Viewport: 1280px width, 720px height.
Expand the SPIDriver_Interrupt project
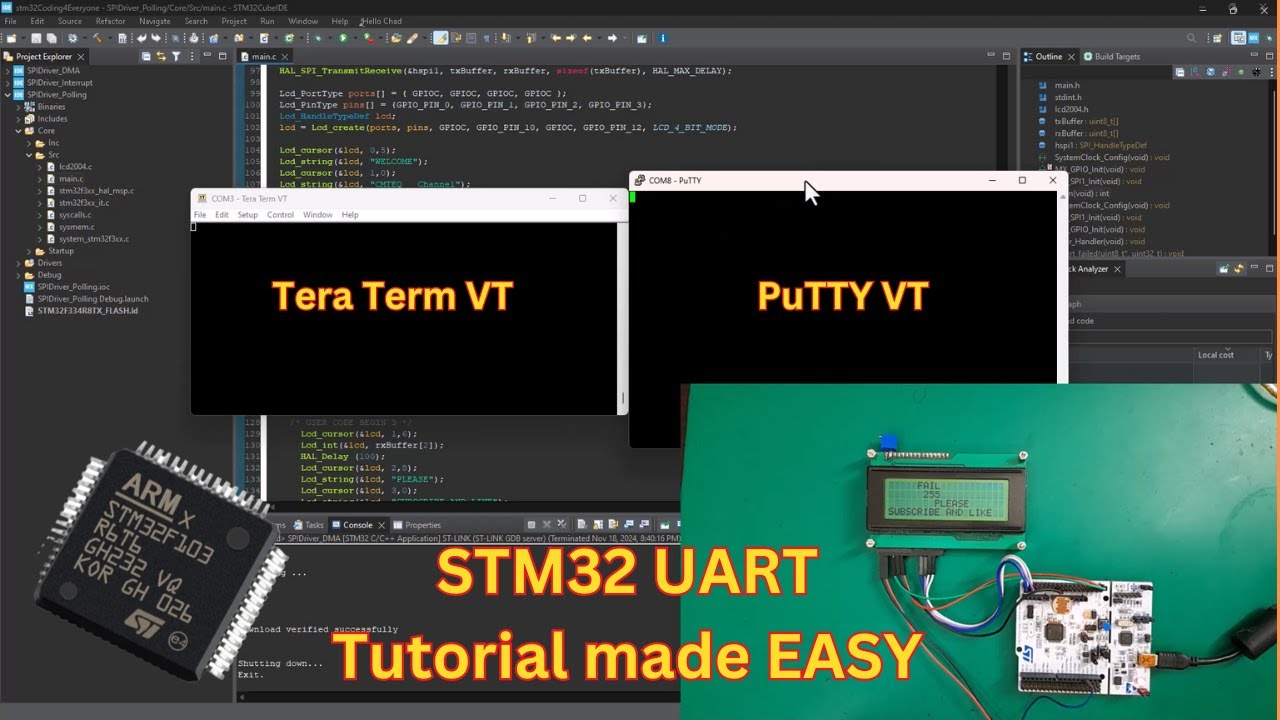7,83
